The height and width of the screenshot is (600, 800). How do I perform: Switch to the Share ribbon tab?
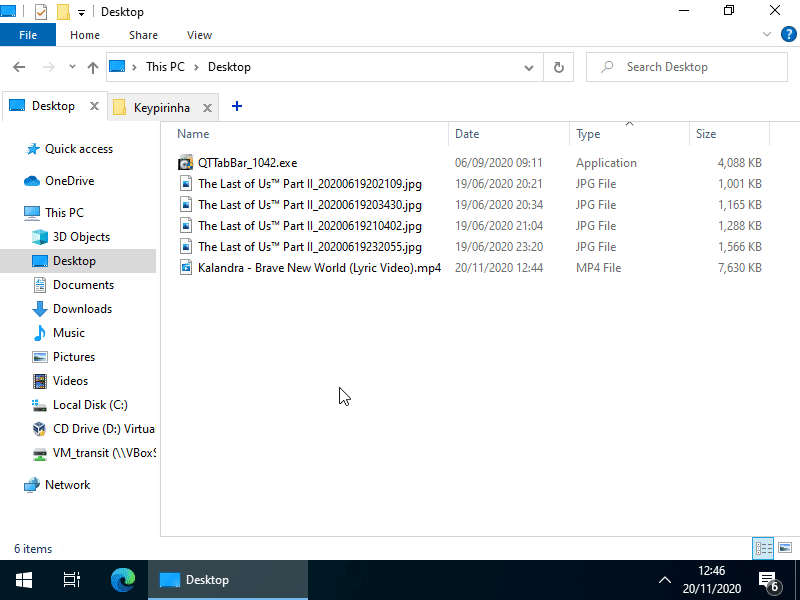143,35
